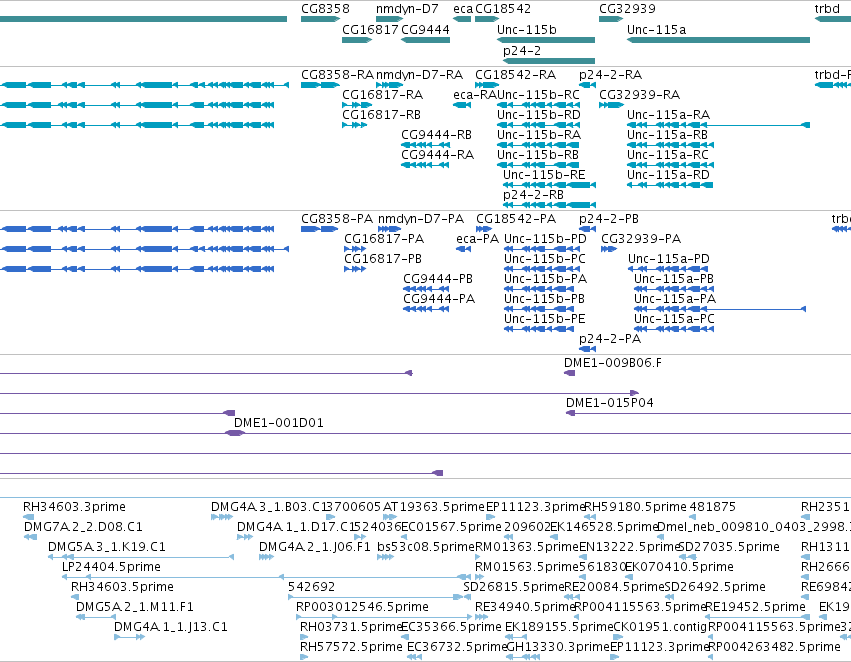The height and width of the screenshot is (662, 851).
Task: Open clone DME1-009B06.F
Action: [613, 363]
